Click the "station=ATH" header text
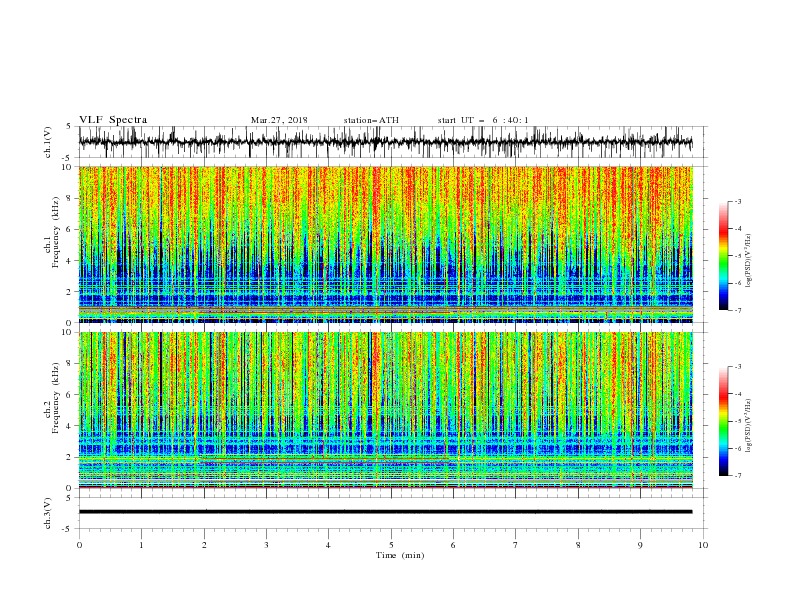The width and height of the screenshot is (792, 612). (371, 120)
